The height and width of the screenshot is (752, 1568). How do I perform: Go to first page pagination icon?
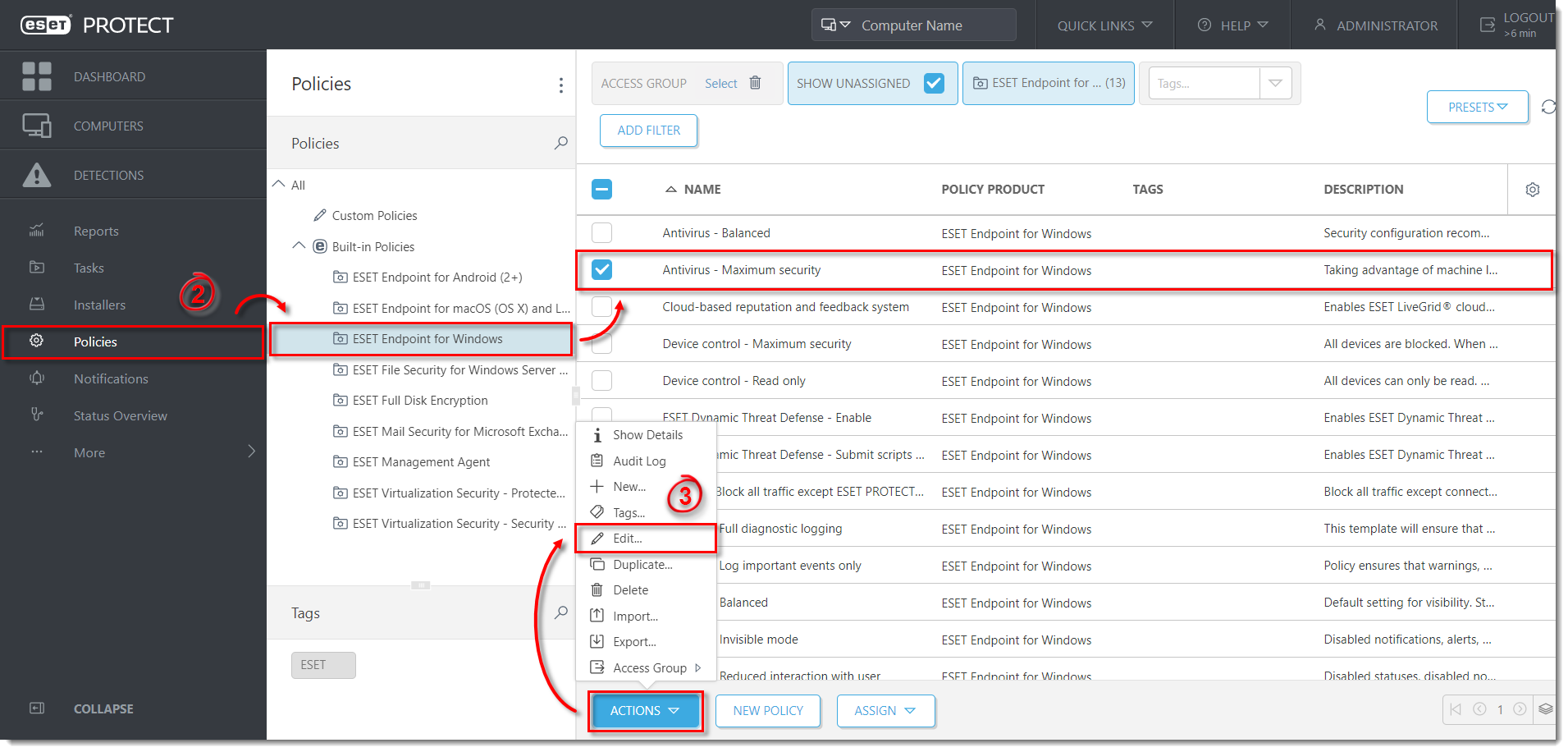click(1456, 709)
